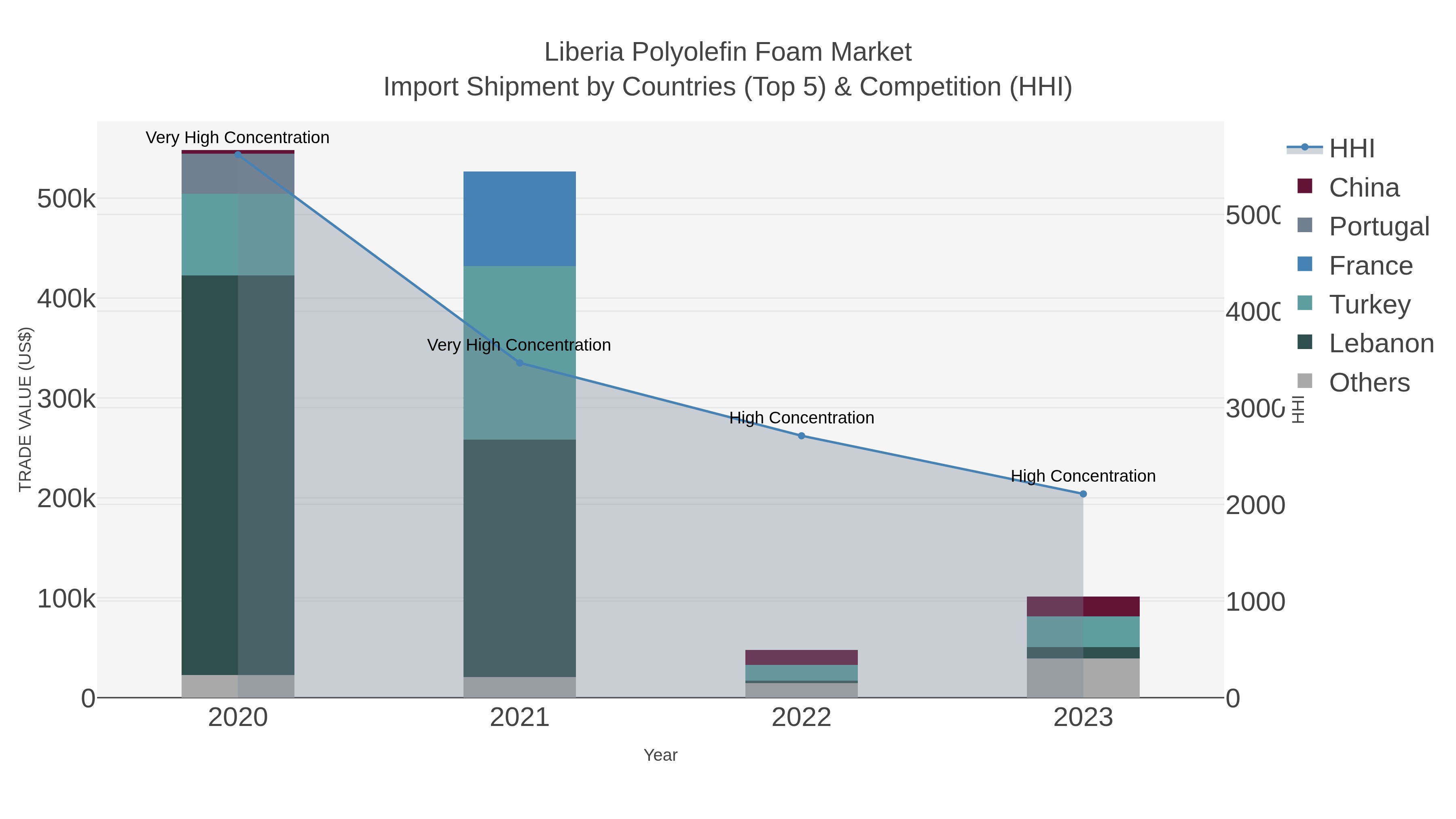Viewport: 1456px width, 819px height.
Task: Click the HHI data point for 2023
Action: (x=1083, y=494)
